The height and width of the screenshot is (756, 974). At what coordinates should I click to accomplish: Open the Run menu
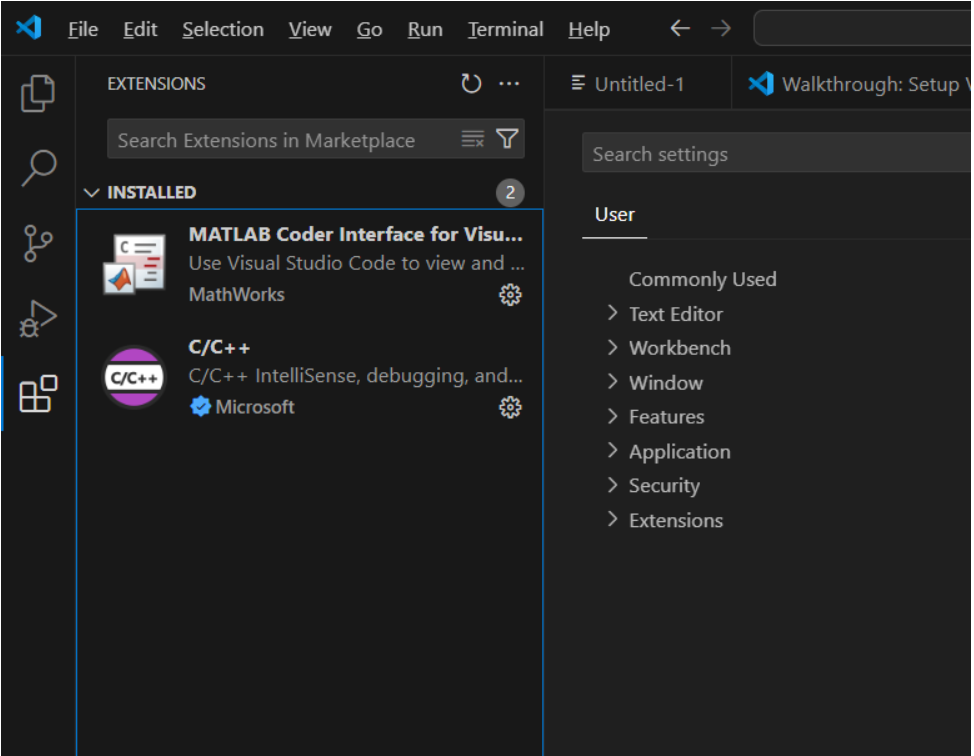click(x=425, y=29)
